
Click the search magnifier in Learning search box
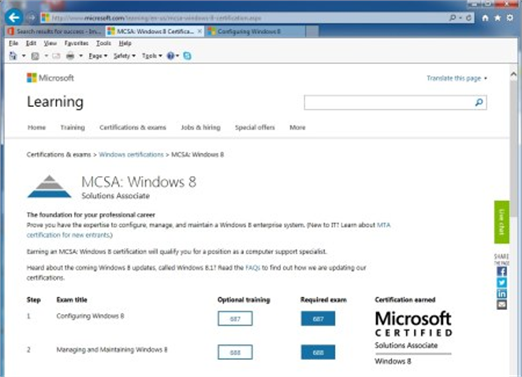click(479, 102)
